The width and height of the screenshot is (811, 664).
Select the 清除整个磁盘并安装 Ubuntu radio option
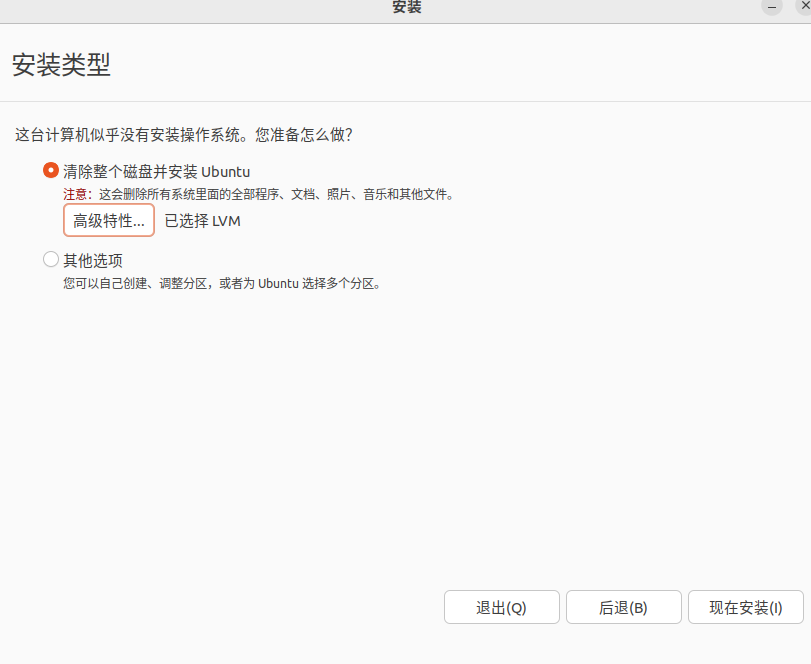coord(51,170)
